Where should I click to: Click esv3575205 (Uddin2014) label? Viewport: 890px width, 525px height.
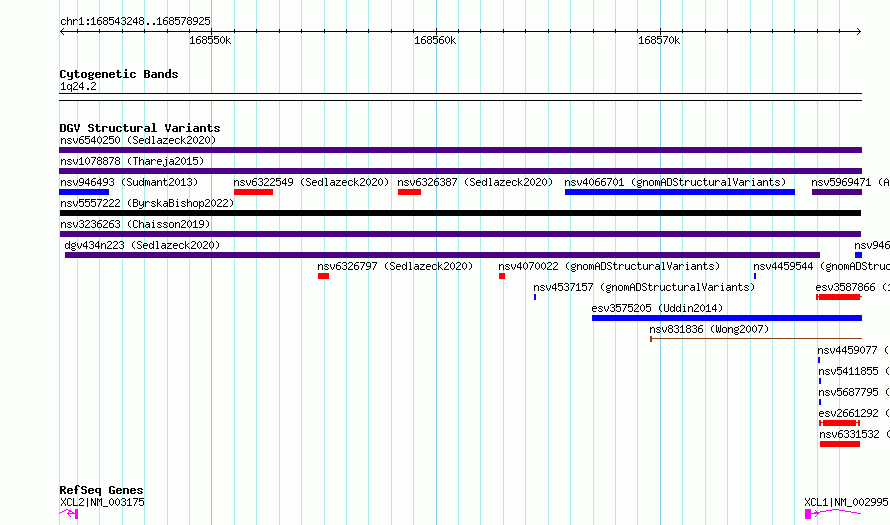pos(657,308)
